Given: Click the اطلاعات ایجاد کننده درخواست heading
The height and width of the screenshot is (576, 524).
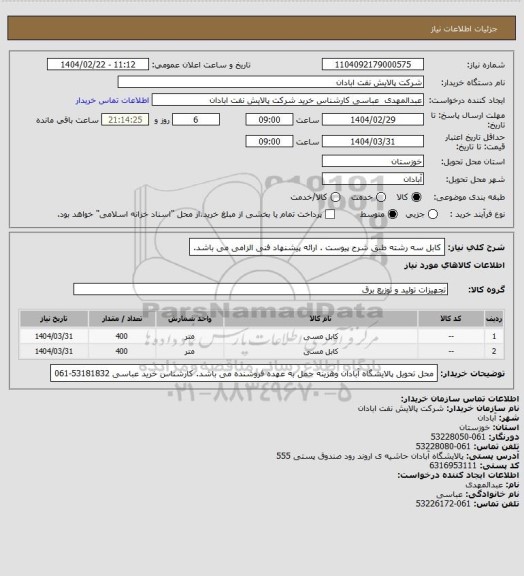Looking at the screenshot, I should click(458, 475).
